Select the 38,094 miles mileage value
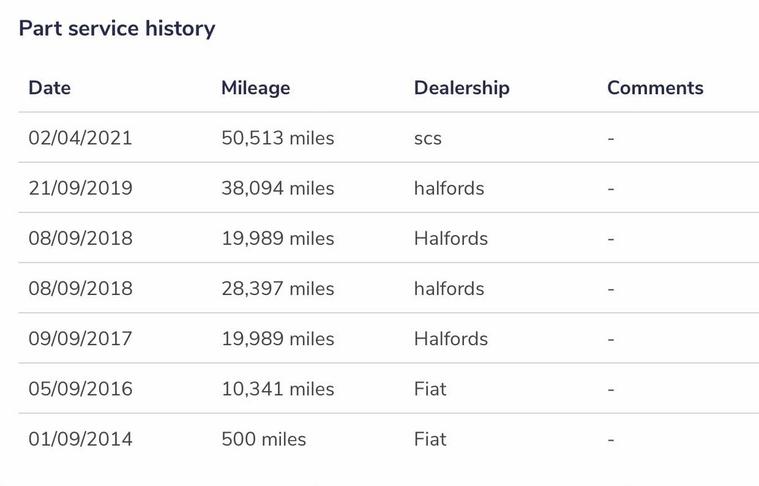This screenshot has width=759, height=486. (x=277, y=188)
